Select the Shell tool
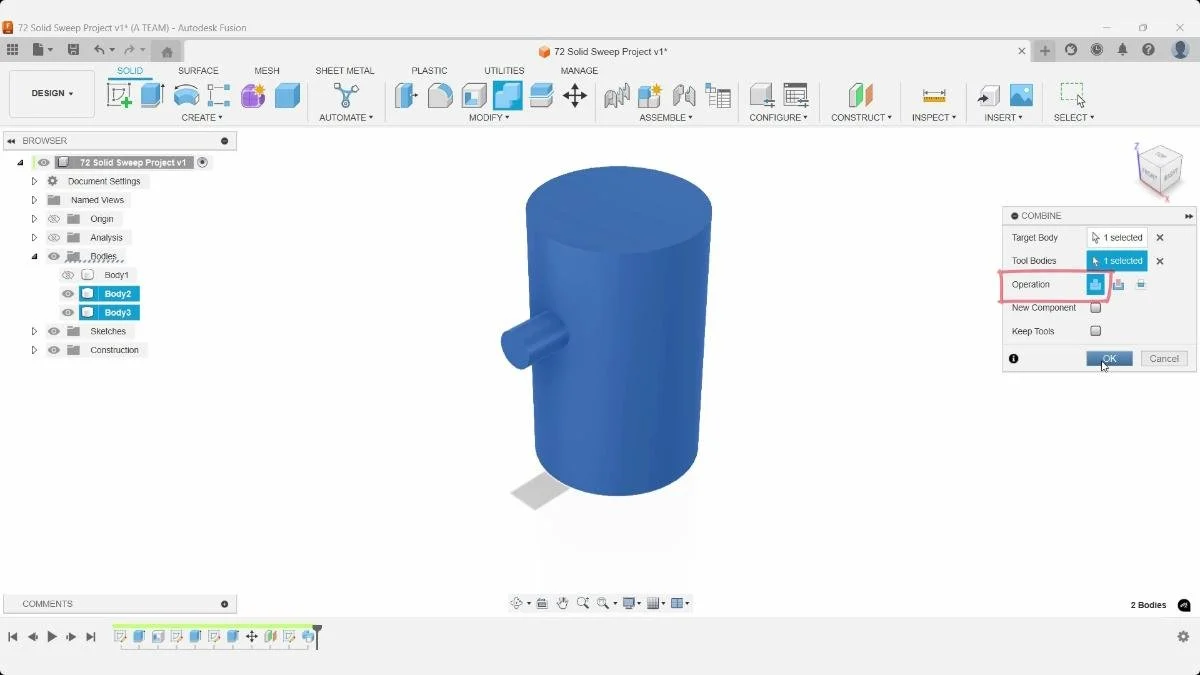Screen dimensions: 1200x675 point(474,95)
